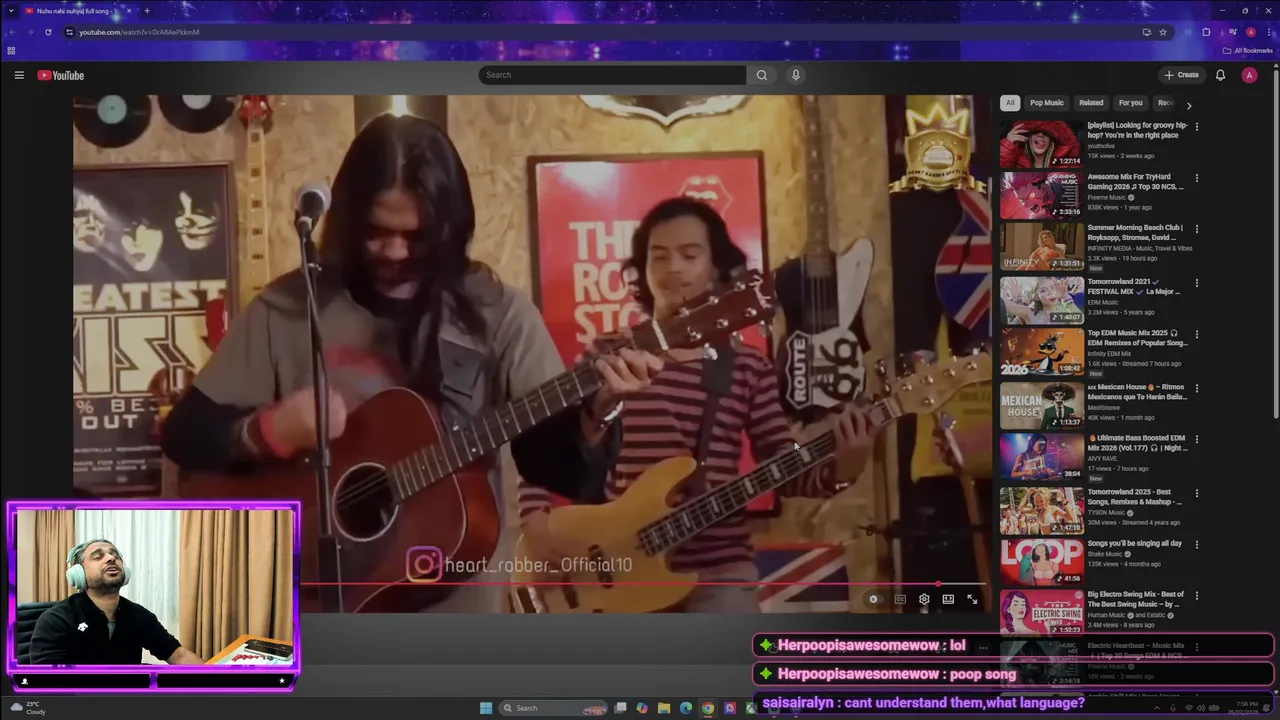1280x720 pixels.
Task: Open the YouTube account avatar menu
Action: 1249,75
